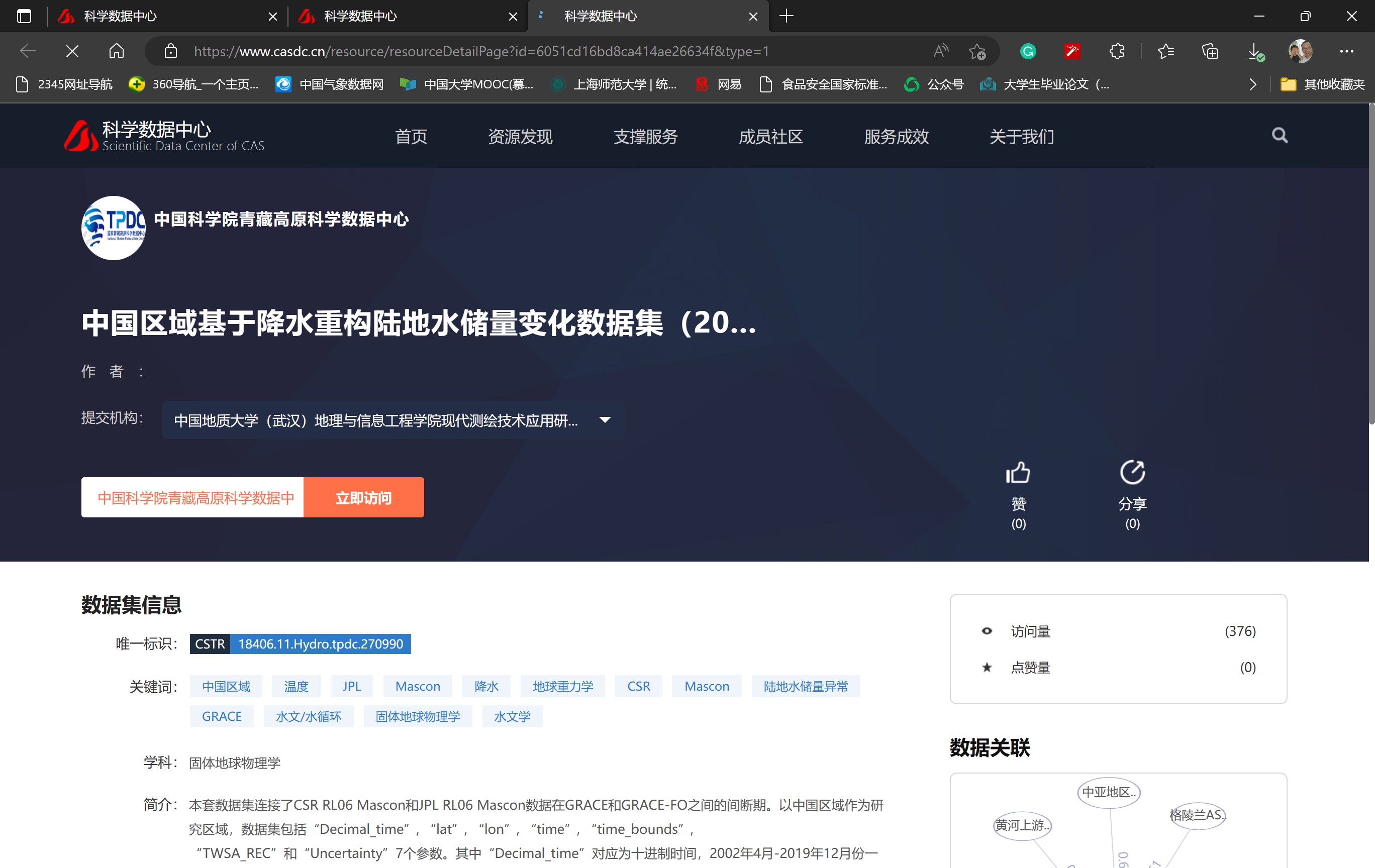Open the 资源发现 menu
Image resolution: width=1375 pixels, height=868 pixels.
(520, 137)
